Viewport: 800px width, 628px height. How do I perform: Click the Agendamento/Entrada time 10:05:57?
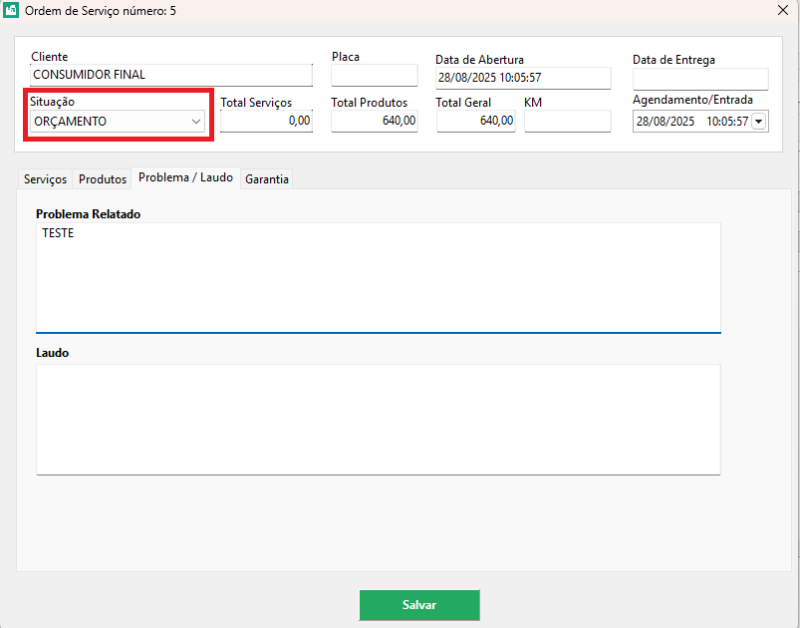pyautogui.click(x=727, y=121)
